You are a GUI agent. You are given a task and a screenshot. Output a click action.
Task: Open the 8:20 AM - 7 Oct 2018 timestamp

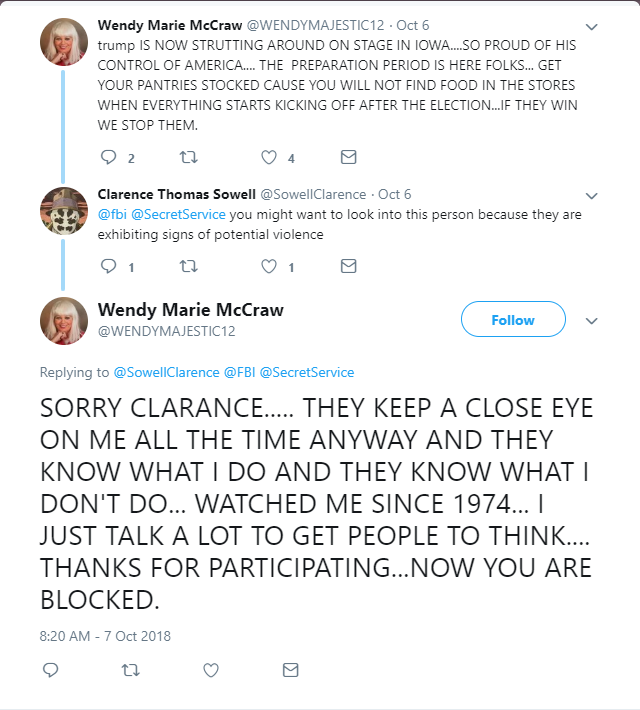click(x=105, y=636)
